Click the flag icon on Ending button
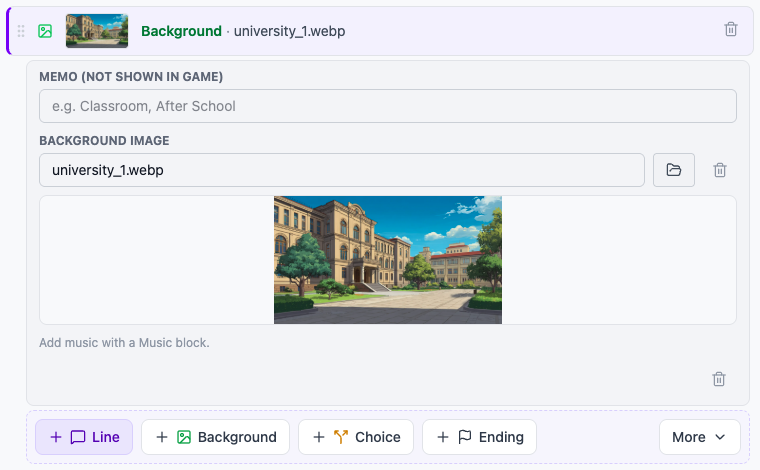Viewport: 760px width, 470px height. click(x=464, y=437)
